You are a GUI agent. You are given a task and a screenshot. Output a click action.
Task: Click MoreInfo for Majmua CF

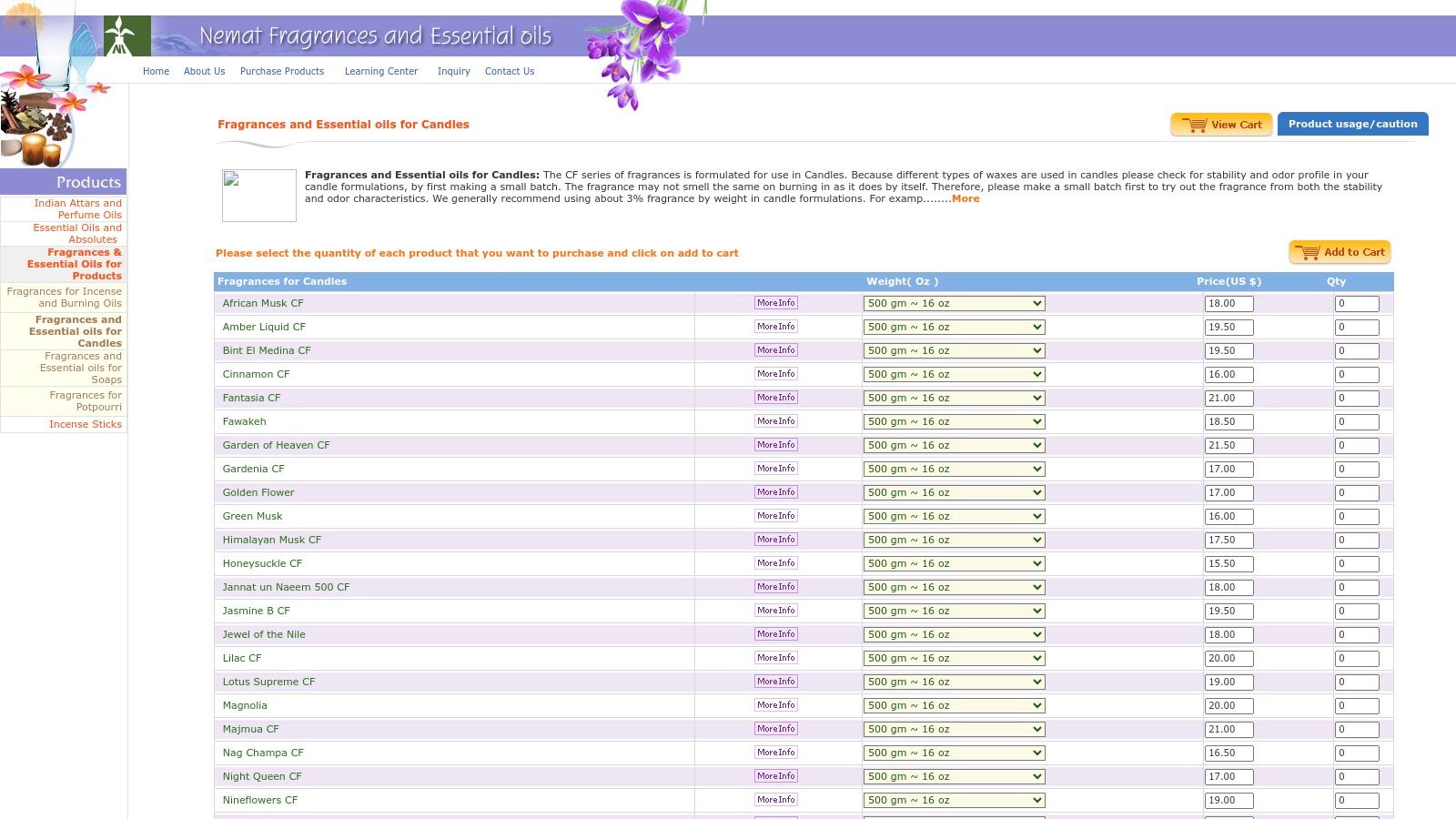click(776, 729)
